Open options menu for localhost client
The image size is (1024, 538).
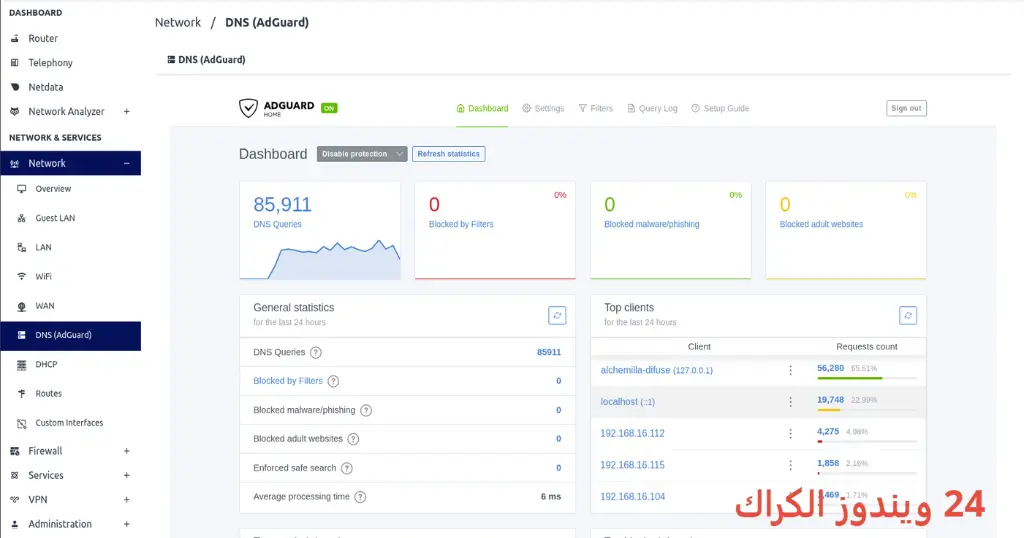point(790,402)
